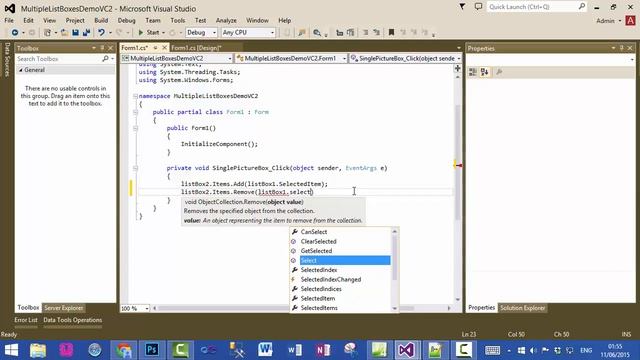Screen dimensions: 640x360
Task: Open File Explorer from the taskbar
Action: pyautogui.click(x=38, y=350)
